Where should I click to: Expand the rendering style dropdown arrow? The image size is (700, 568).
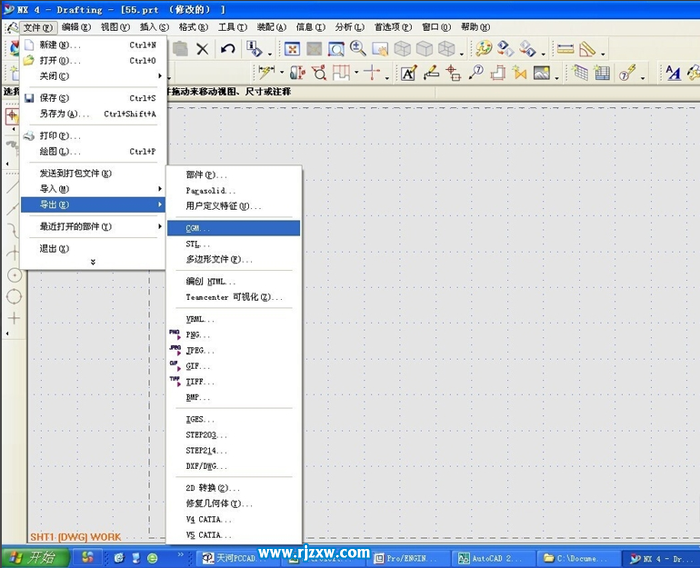tap(462, 54)
